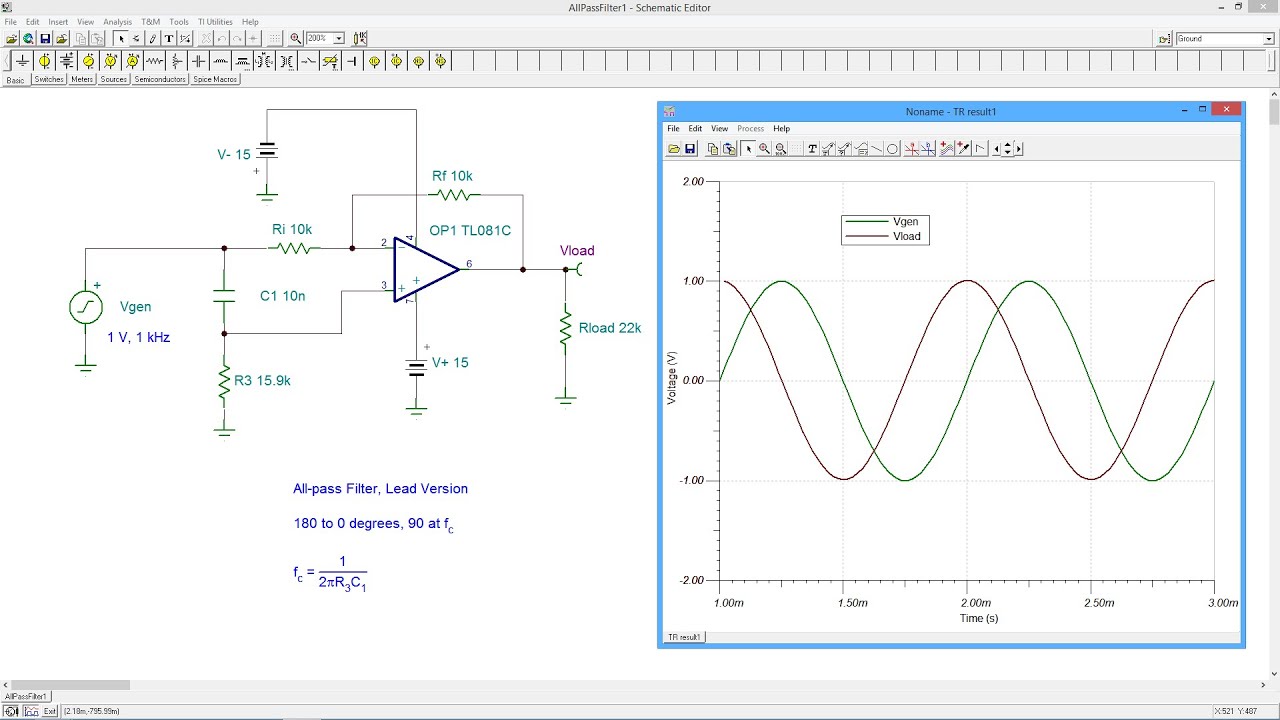Insert a Switch component
The height and width of the screenshot is (720, 1280).
[308, 61]
